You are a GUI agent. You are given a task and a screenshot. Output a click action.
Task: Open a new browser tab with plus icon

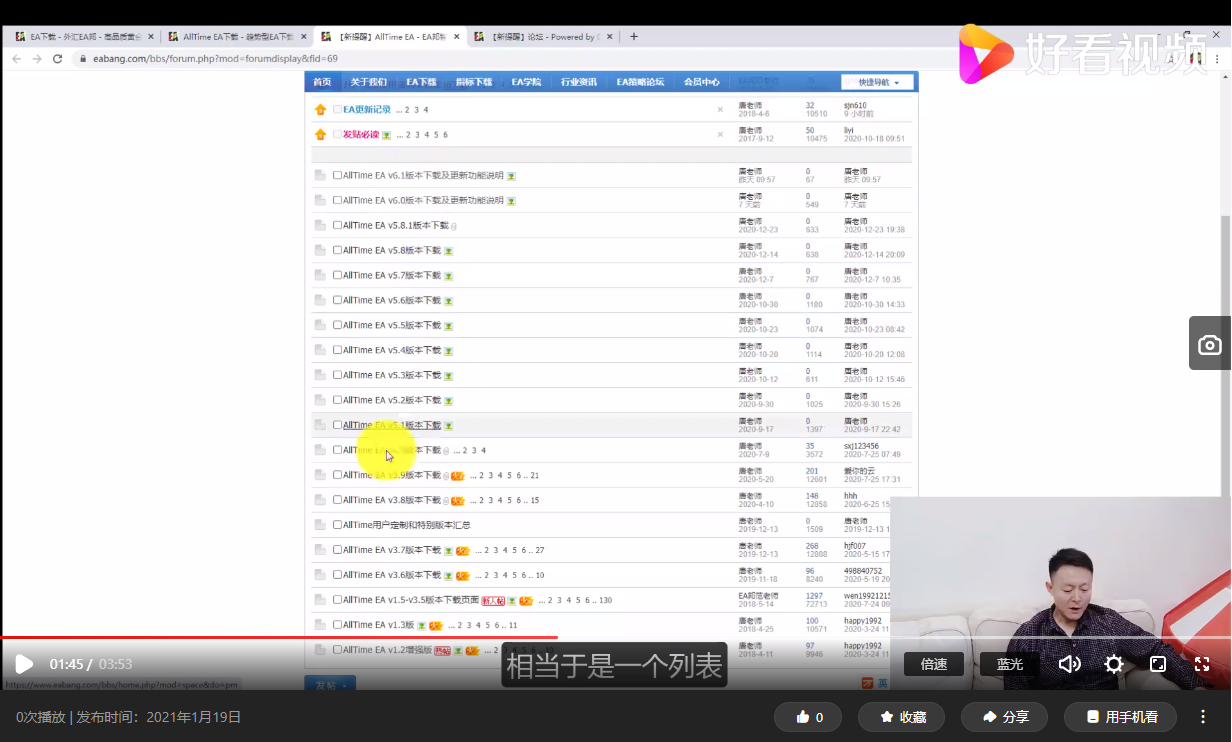[x=634, y=36]
